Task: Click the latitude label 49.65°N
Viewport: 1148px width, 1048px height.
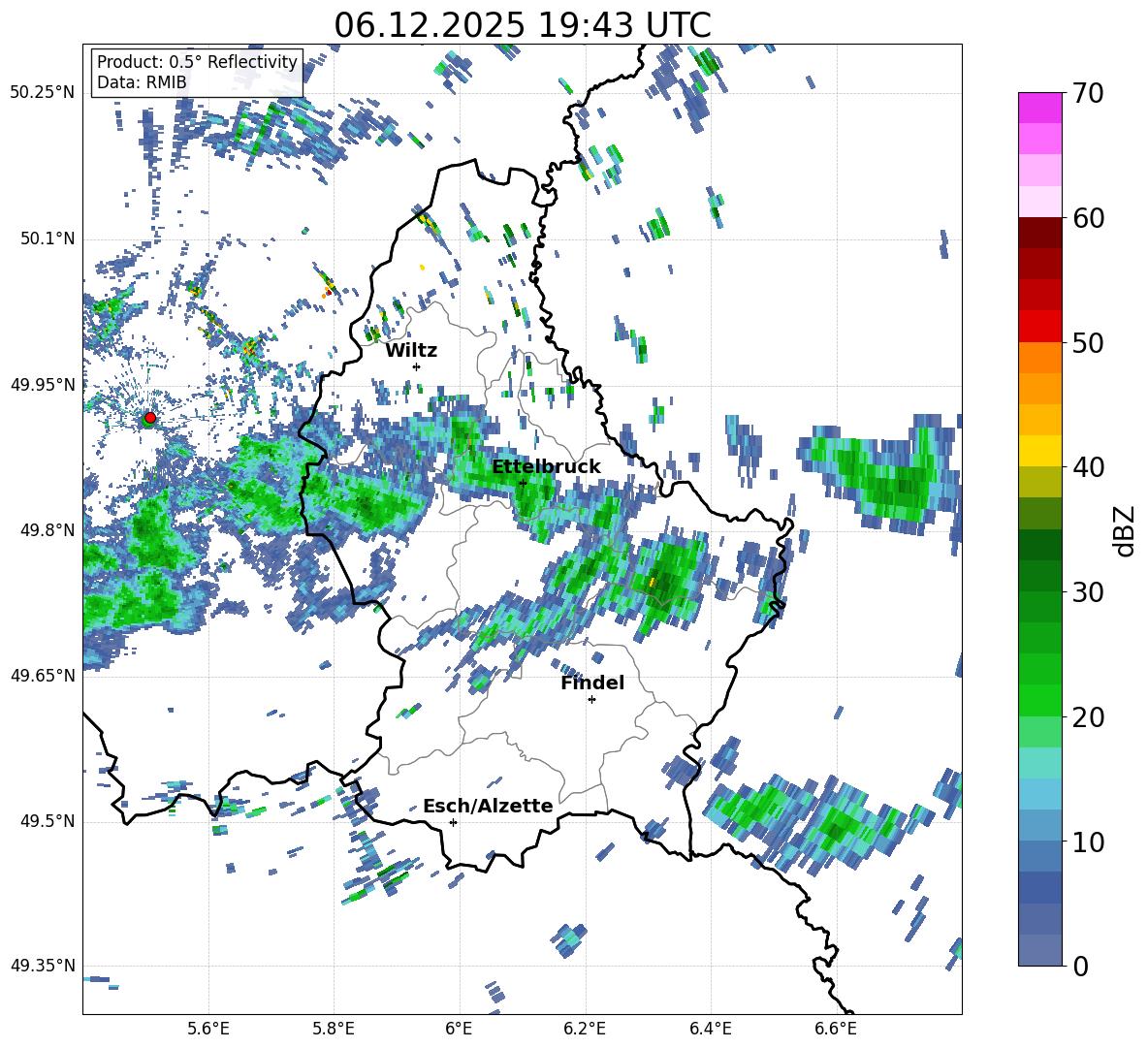Action: click(x=43, y=675)
